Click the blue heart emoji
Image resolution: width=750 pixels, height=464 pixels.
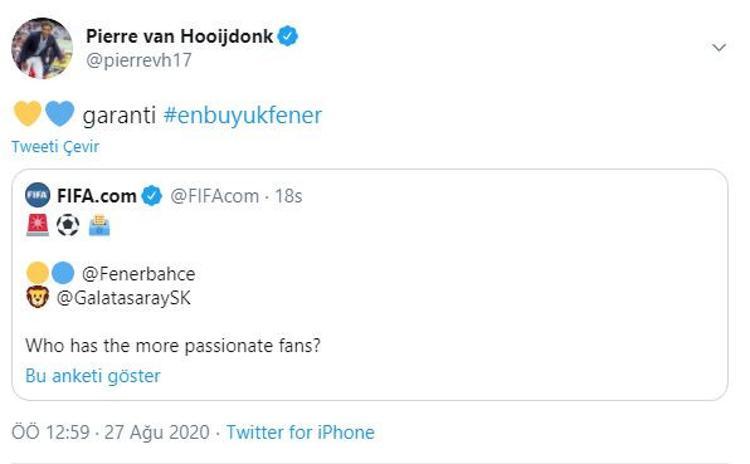pos(59,115)
